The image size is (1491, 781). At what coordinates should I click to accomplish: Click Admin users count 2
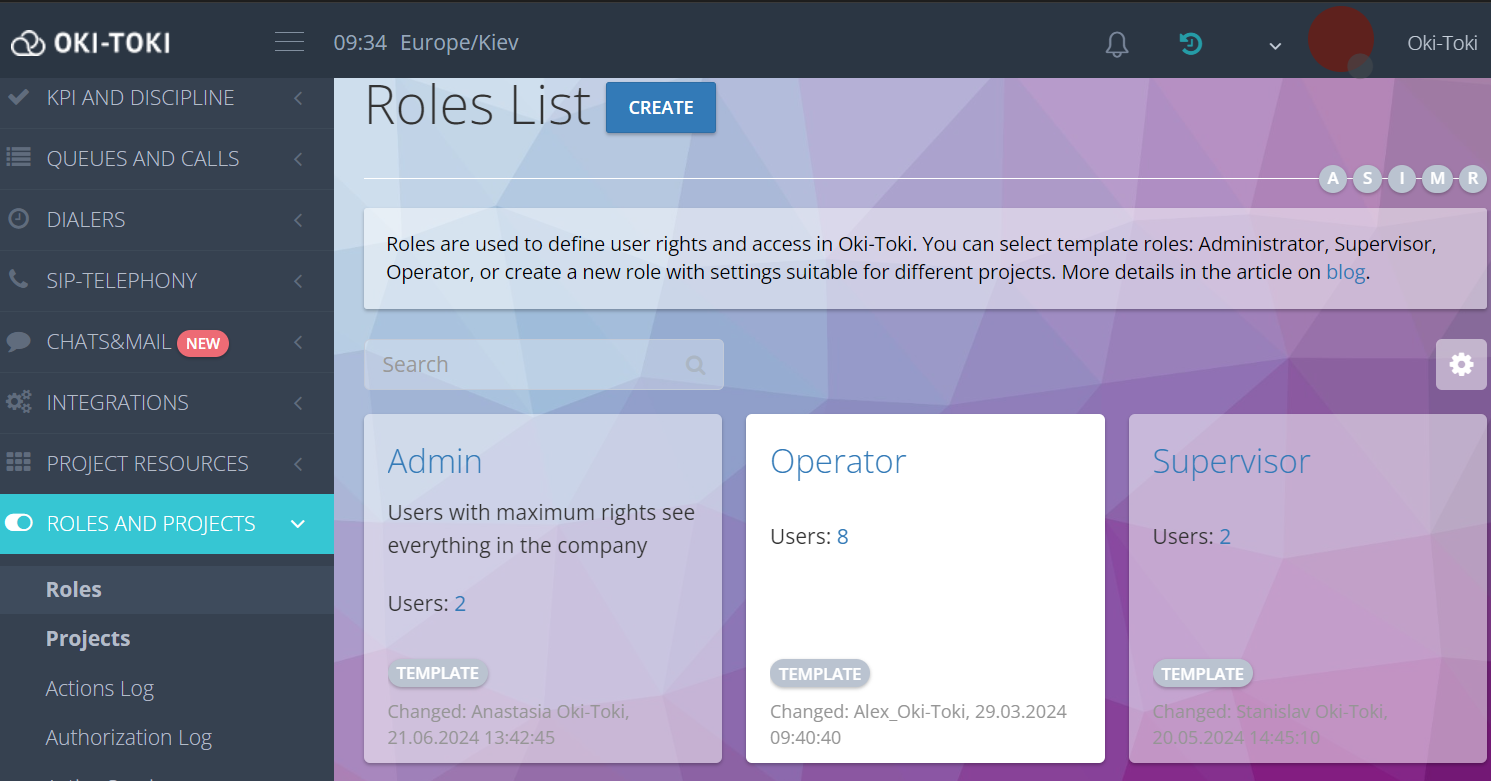460,603
